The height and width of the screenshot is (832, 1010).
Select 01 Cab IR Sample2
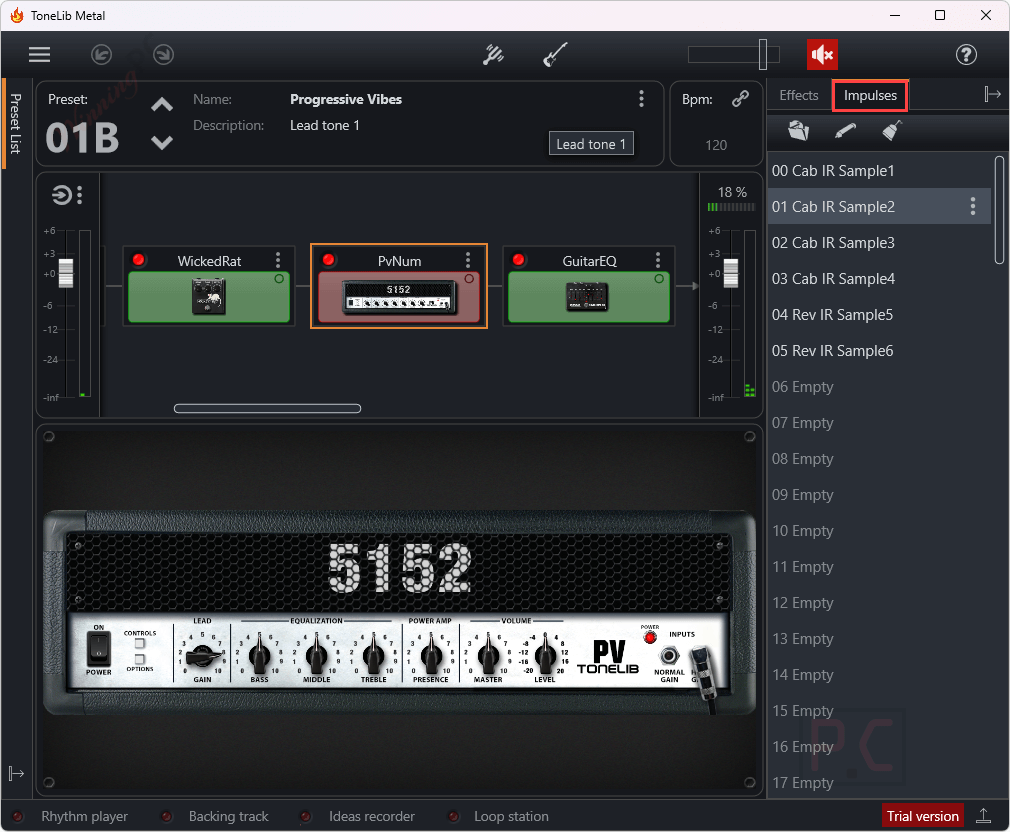[879, 206]
